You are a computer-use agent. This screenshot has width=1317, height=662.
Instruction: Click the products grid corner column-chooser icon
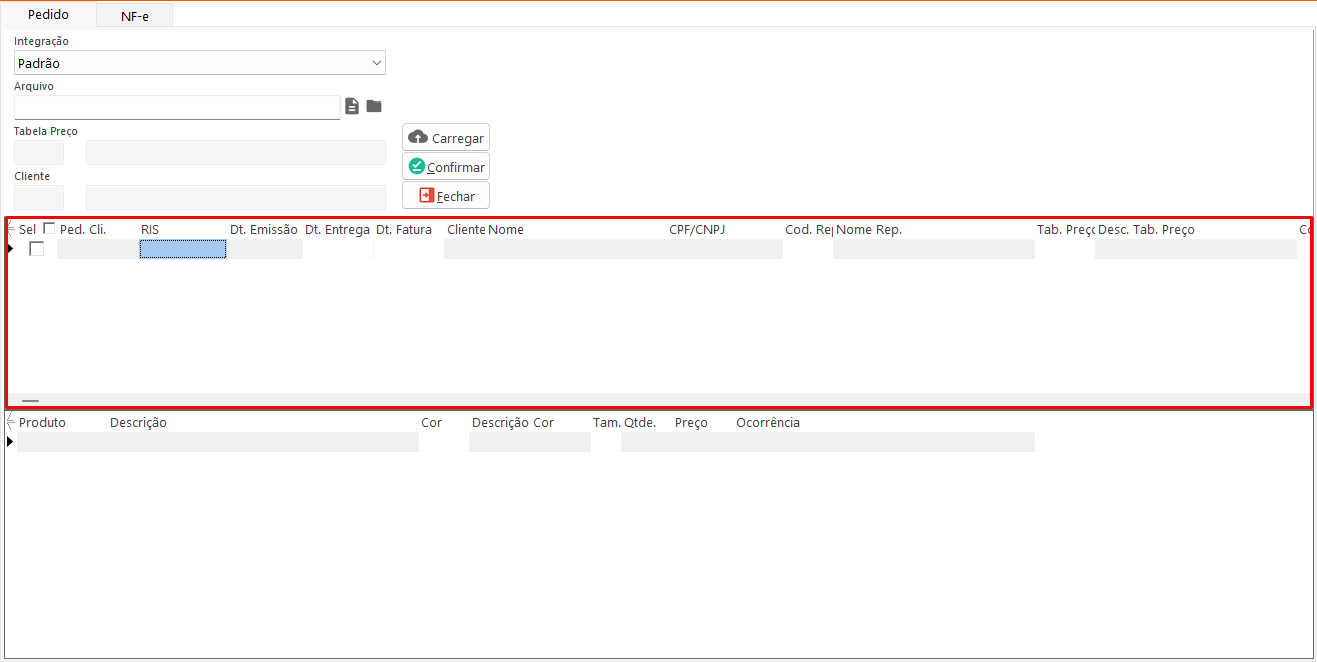coord(11,422)
